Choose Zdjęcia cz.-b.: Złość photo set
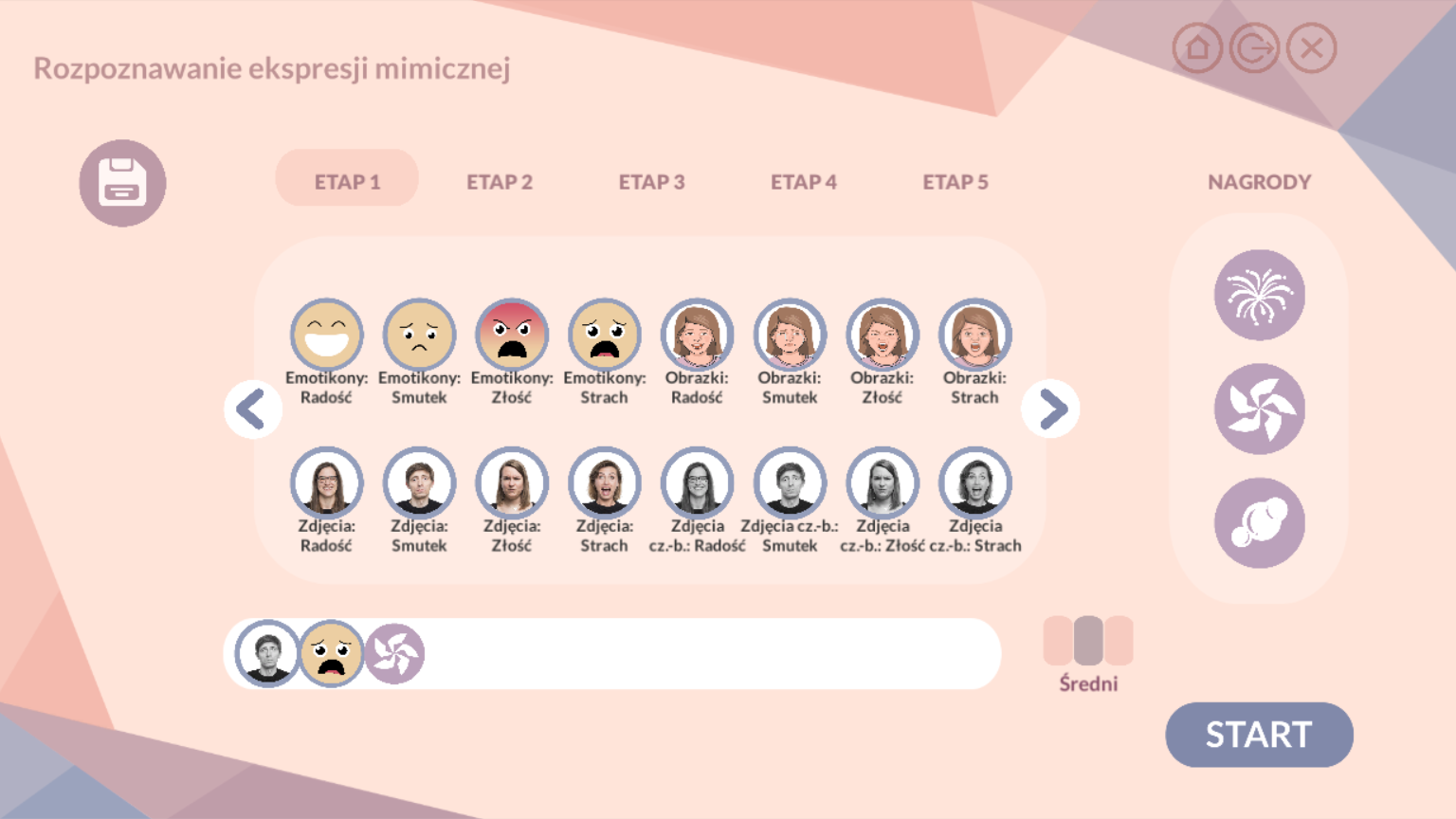Image resolution: width=1456 pixels, height=819 pixels. tap(882, 483)
